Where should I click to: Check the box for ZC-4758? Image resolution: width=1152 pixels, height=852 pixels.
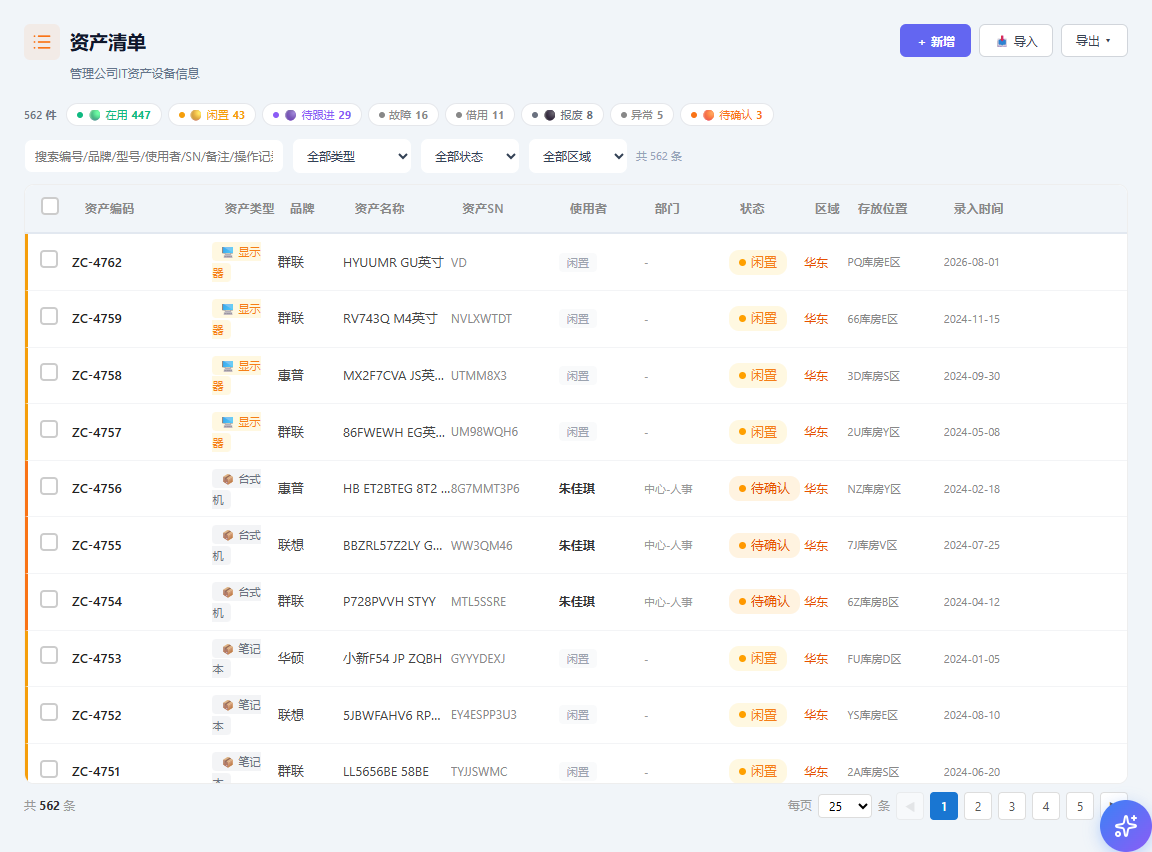(x=49, y=372)
